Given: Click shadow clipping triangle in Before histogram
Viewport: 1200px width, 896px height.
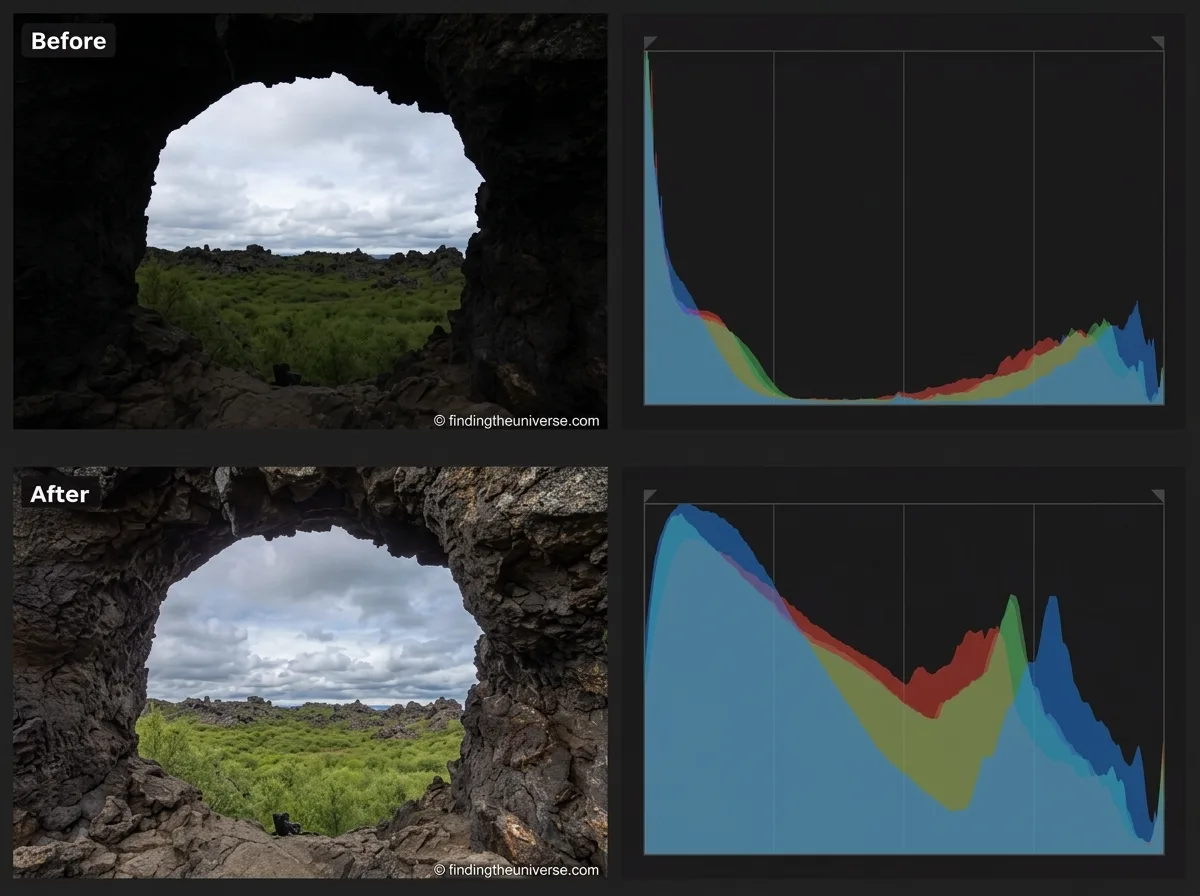Looking at the screenshot, I should [650, 43].
